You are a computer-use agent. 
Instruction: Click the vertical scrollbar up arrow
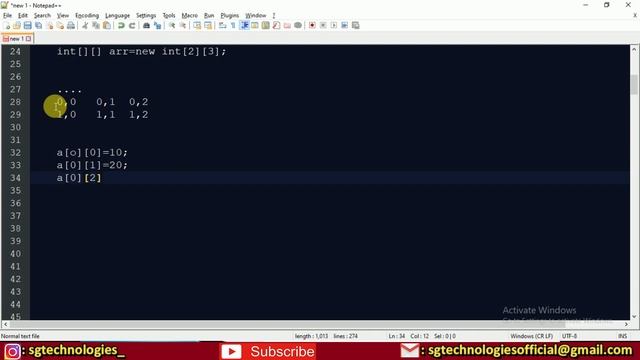tap(634, 49)
